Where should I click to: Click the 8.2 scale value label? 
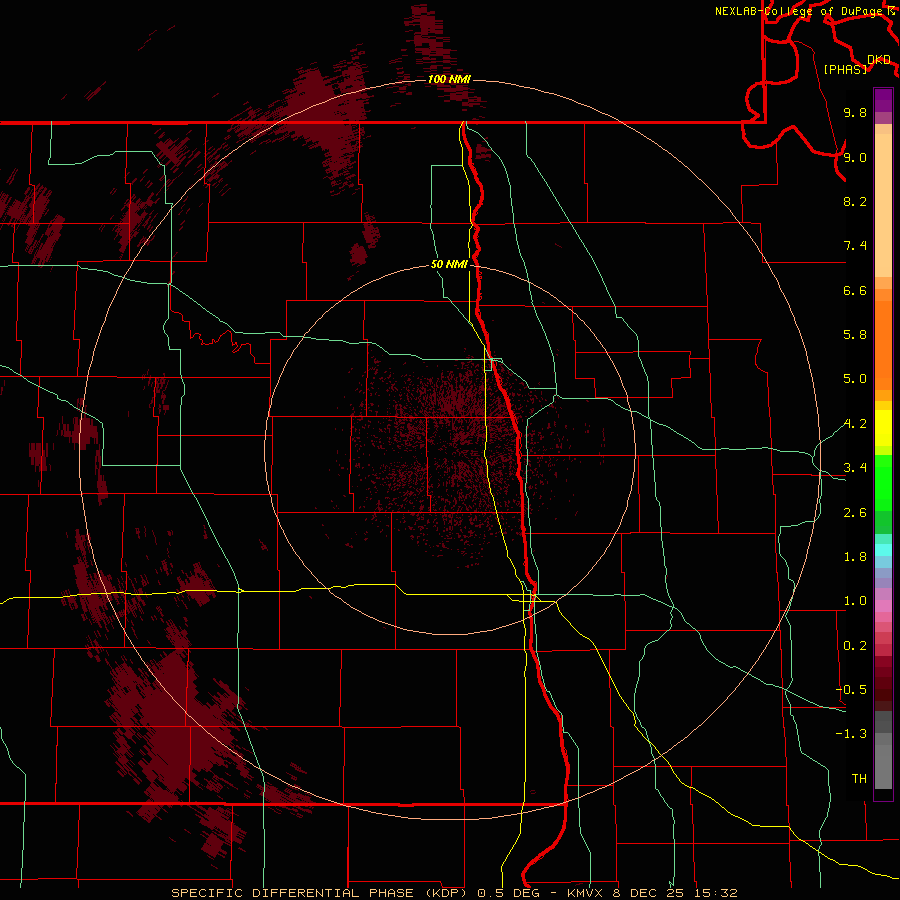[855, 201]
